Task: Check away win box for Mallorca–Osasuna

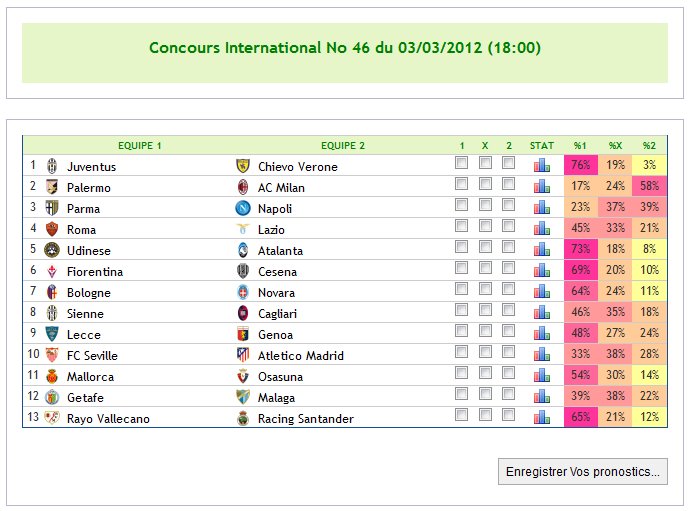Action: 508,373
